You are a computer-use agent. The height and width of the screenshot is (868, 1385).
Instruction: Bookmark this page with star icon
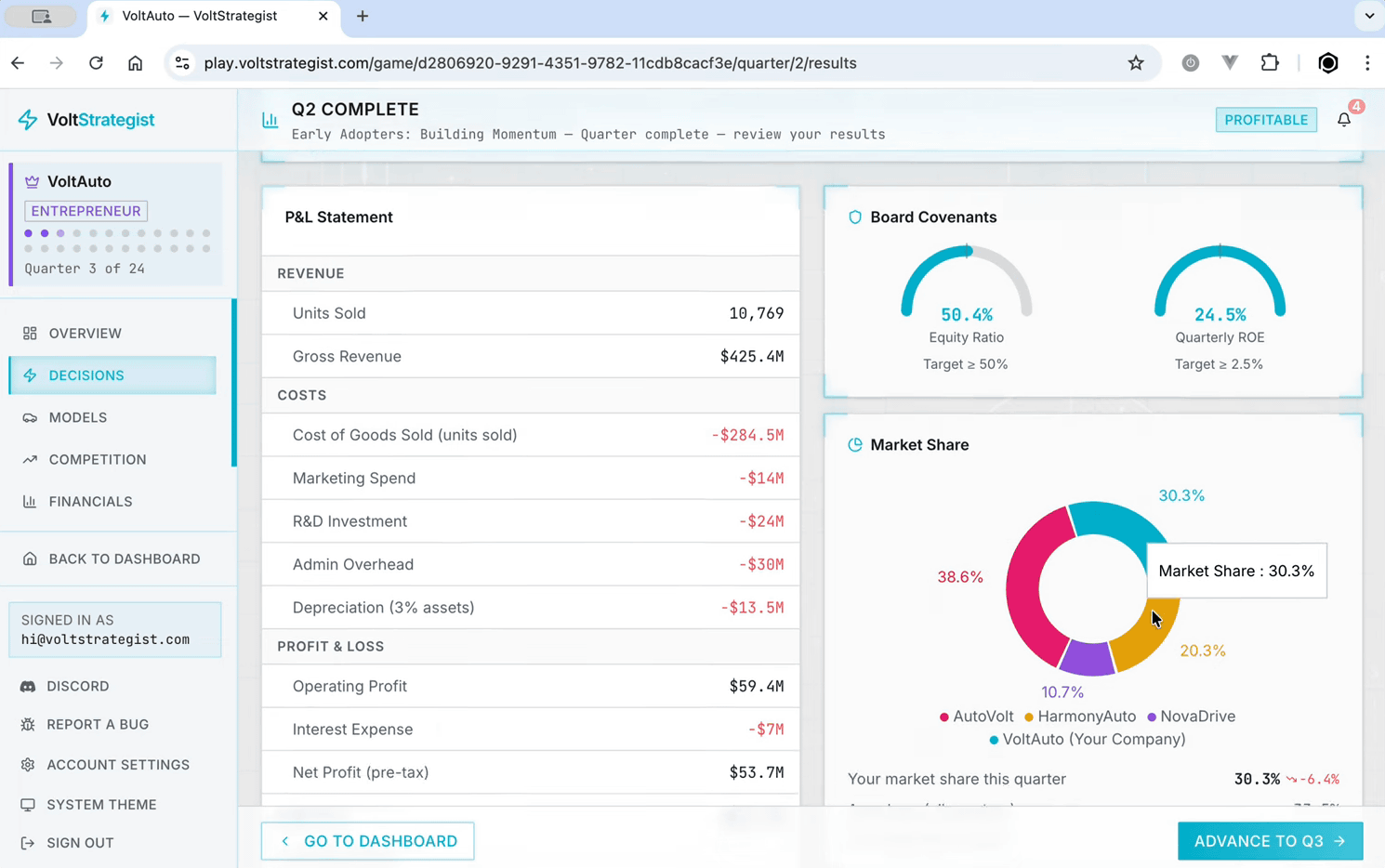(1135, 63)
